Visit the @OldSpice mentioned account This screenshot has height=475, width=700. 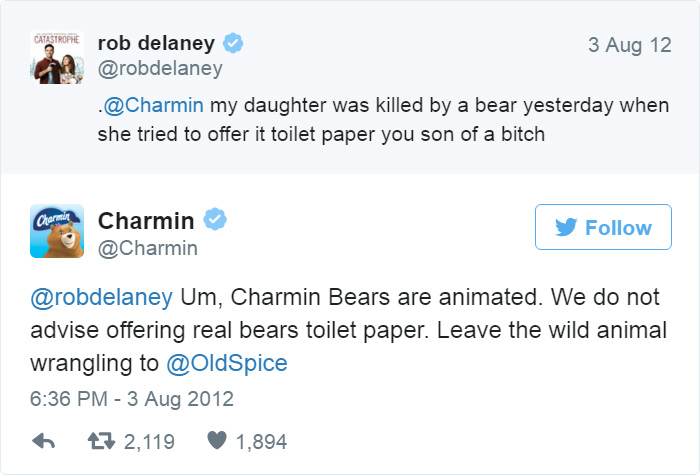pos(227,363)
